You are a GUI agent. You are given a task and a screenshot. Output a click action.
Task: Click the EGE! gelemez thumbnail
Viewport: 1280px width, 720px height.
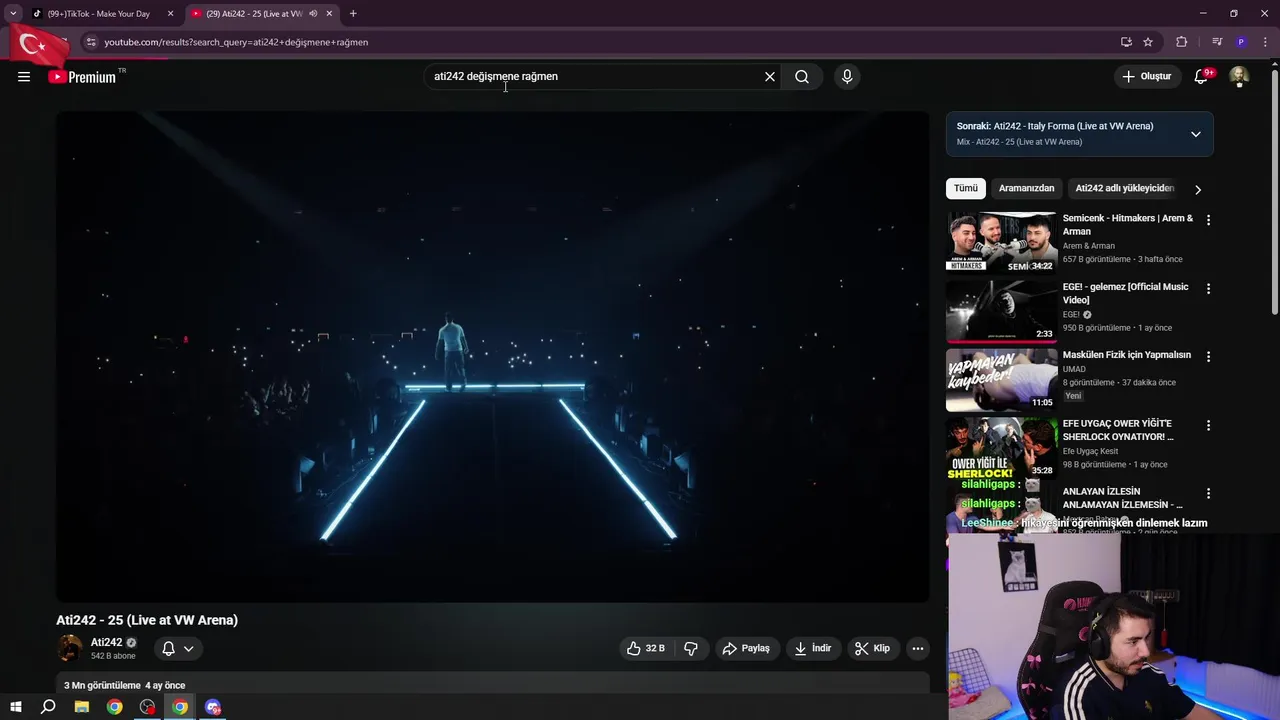(1001, 311)
